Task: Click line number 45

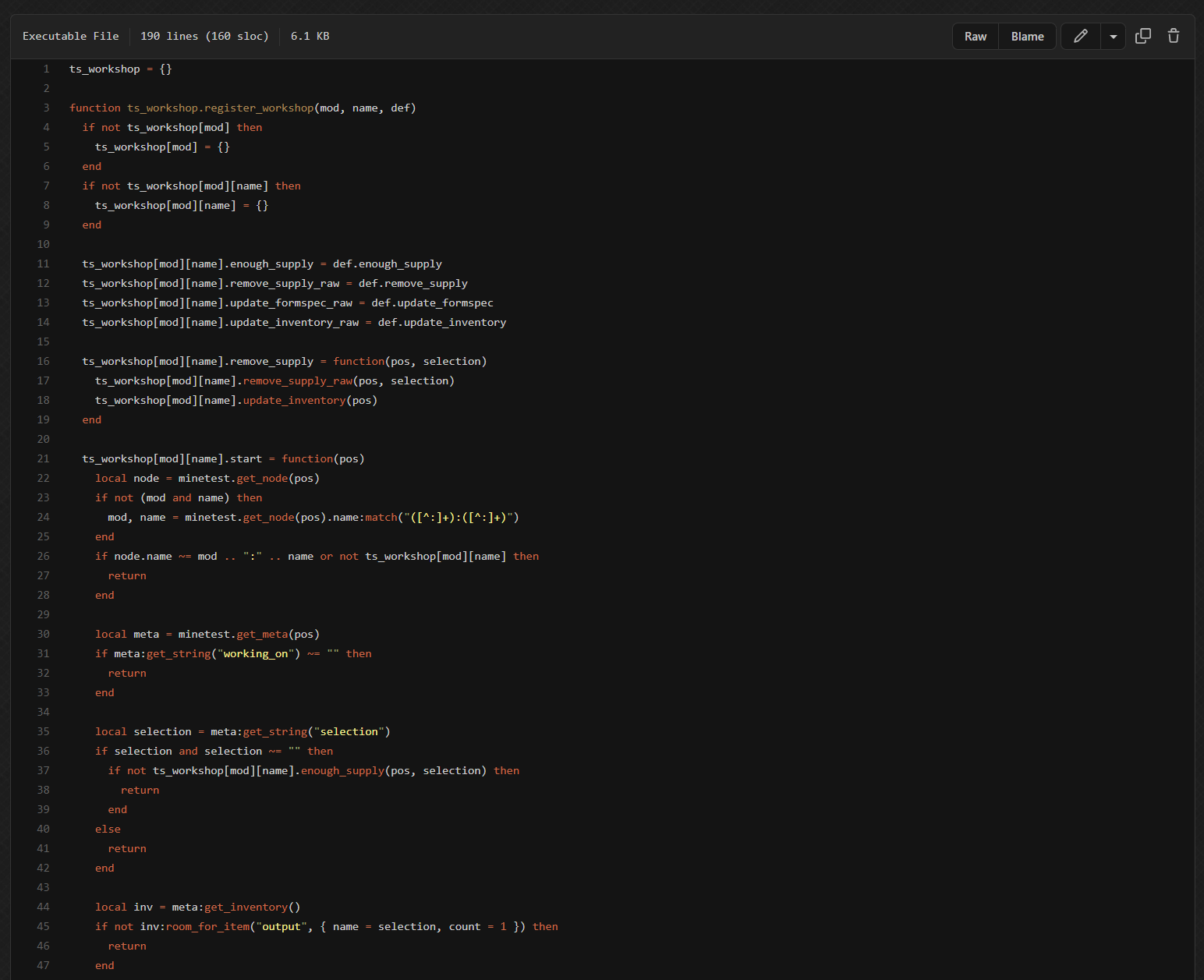Action: [43, 926]
